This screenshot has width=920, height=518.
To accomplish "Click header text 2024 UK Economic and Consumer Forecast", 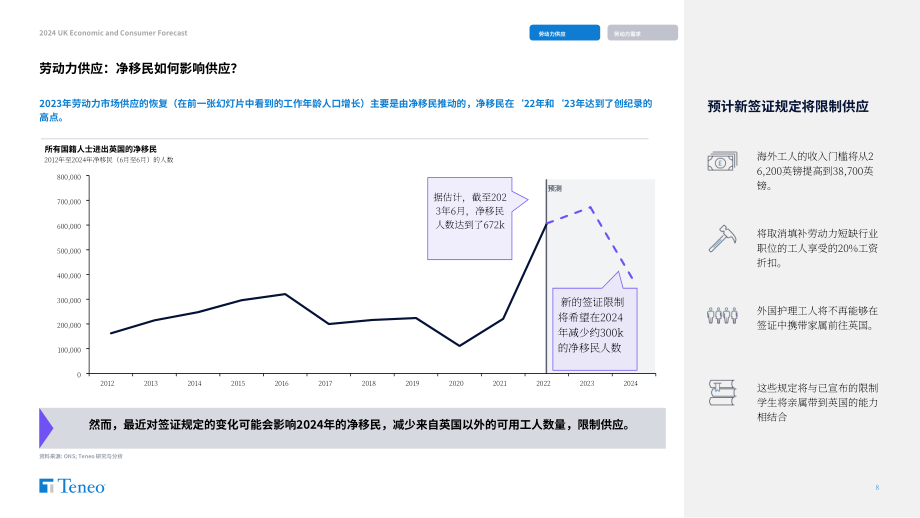I will [x=113, y=33].
